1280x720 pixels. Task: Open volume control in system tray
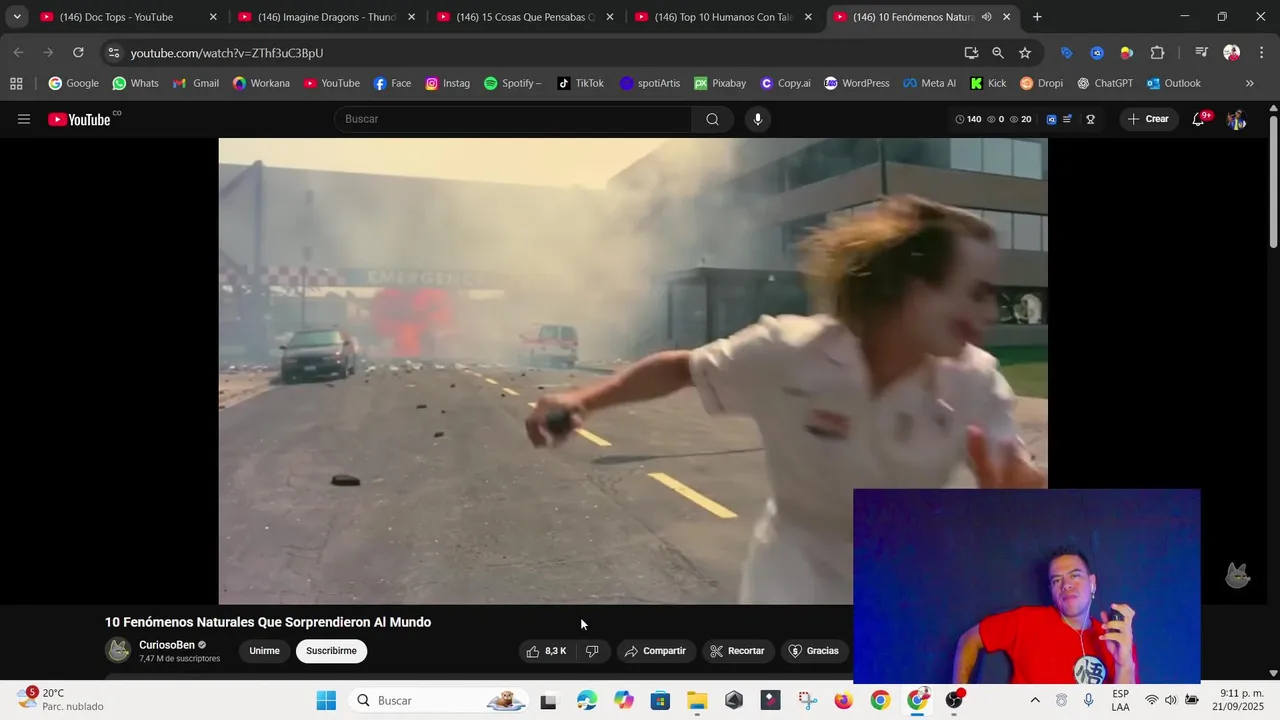pos(1171,700)
